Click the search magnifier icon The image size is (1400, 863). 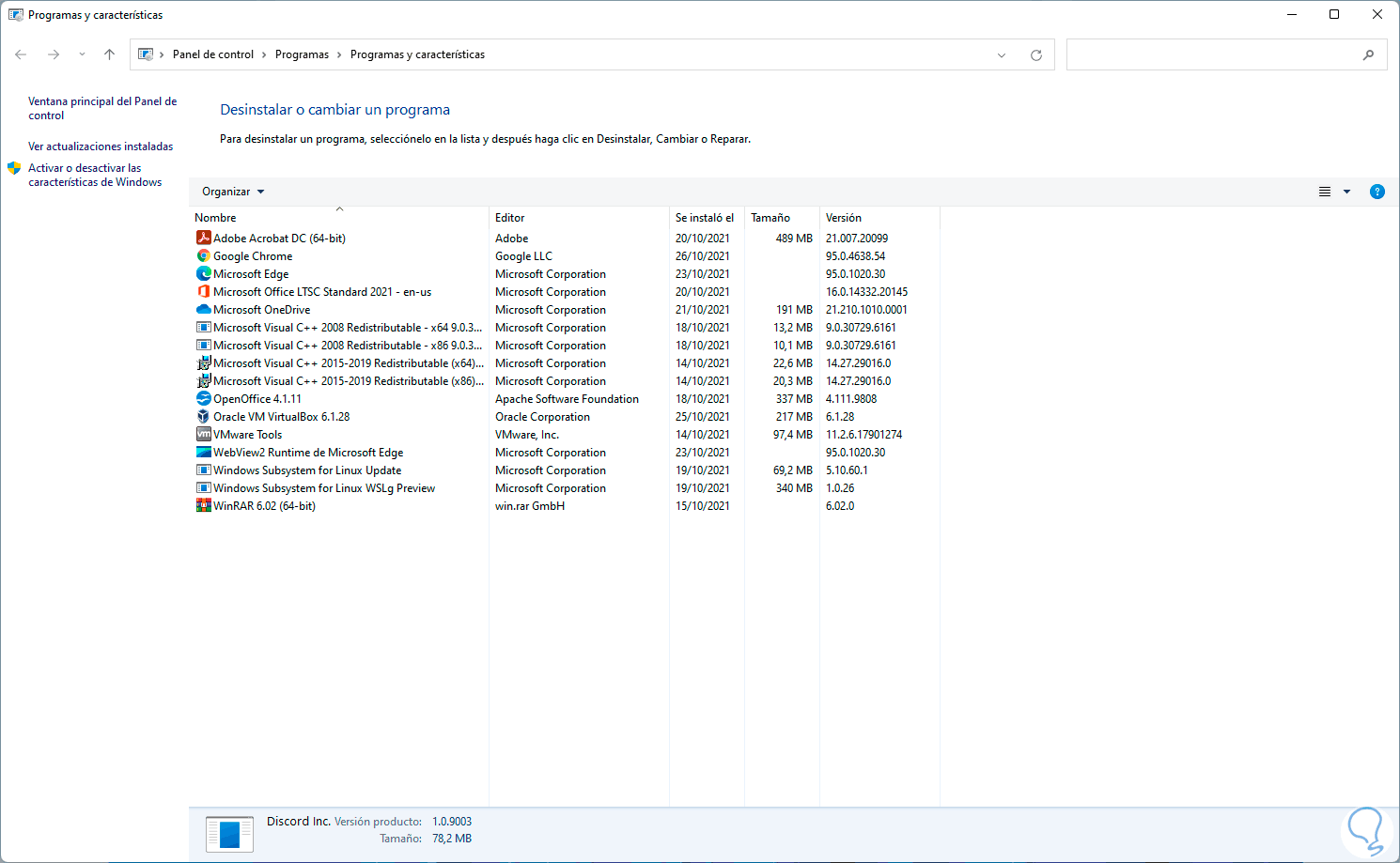pyautogui.click(x=1368, y=54)
